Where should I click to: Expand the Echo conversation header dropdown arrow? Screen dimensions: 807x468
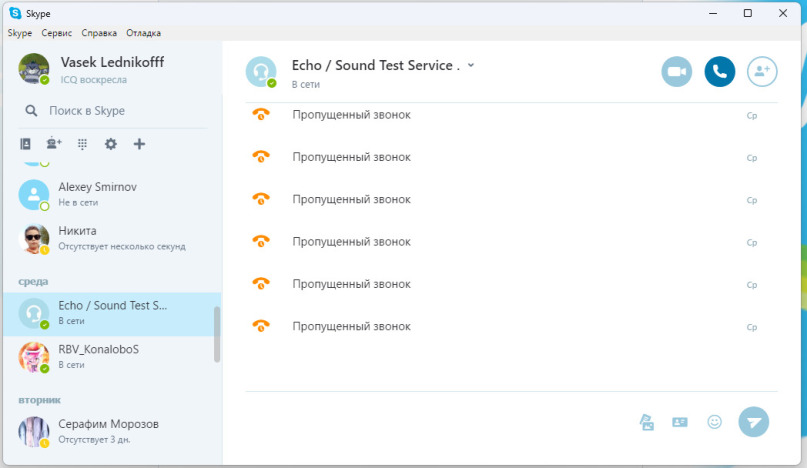click(471, 65)
